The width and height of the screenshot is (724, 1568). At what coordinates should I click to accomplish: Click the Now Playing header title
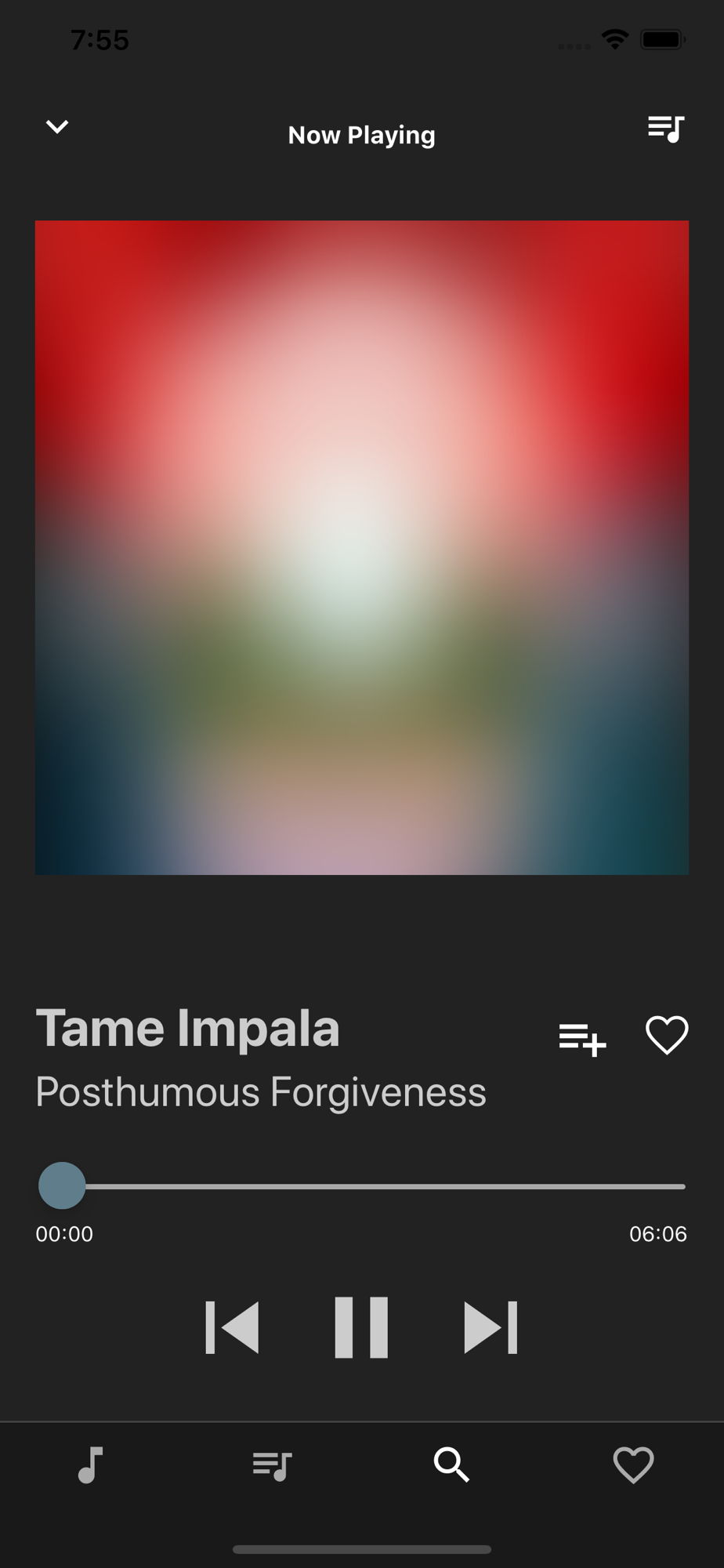pos(361,136)
